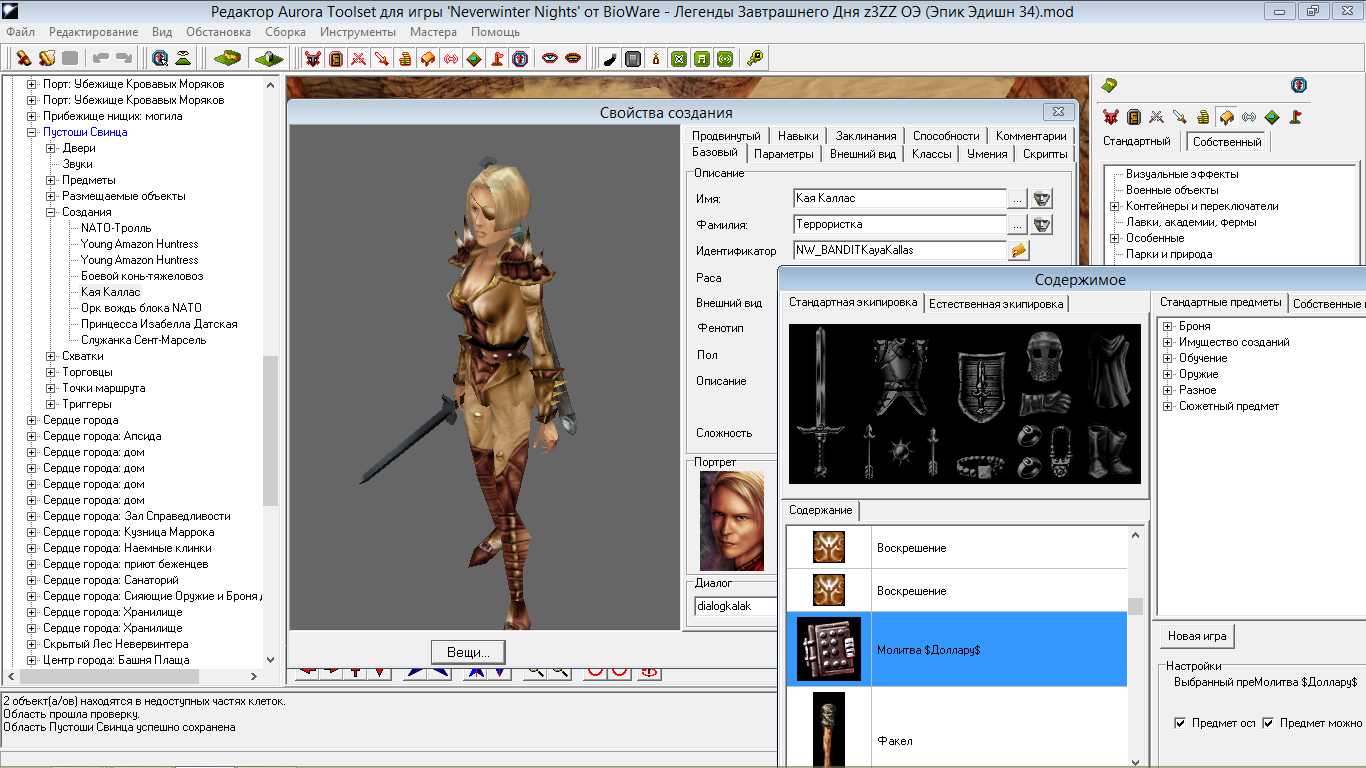Choose the waypoint flag icon in right palette
Screen dimensions: 1366x768
(1295, 117)
